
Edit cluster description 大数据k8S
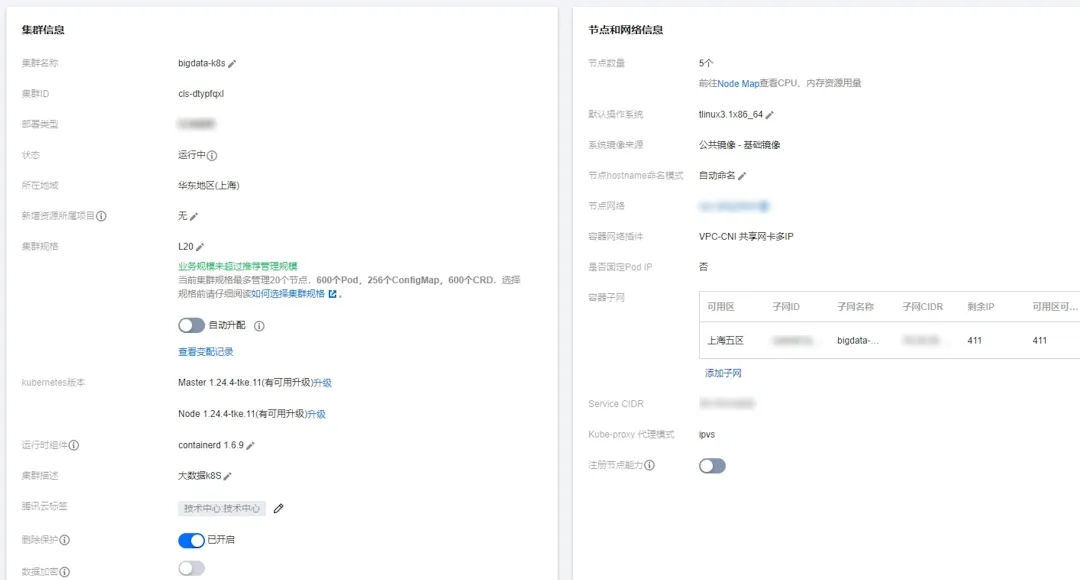(228, 476)
